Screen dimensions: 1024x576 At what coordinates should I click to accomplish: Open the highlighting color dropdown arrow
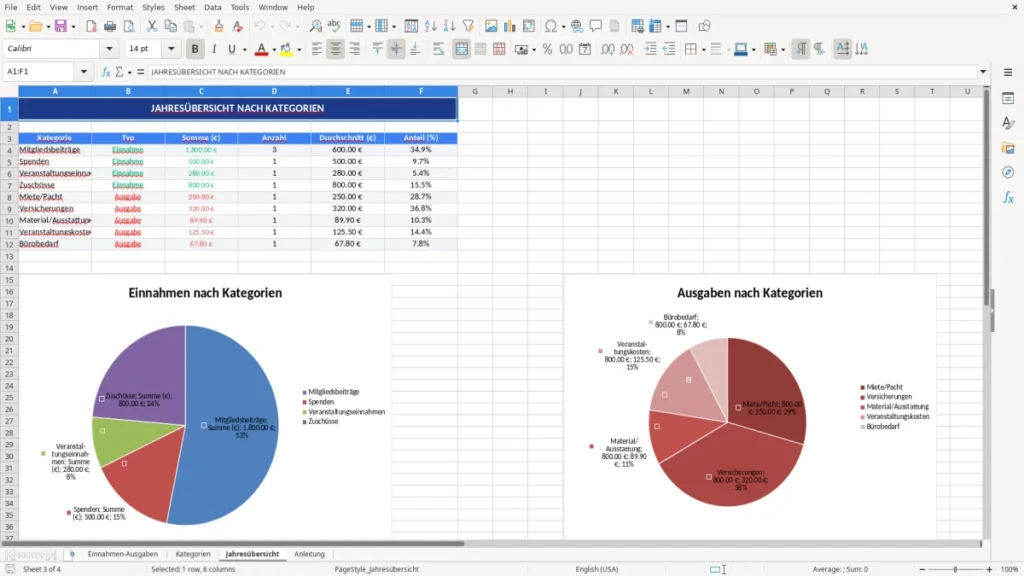tap(299, 50)
